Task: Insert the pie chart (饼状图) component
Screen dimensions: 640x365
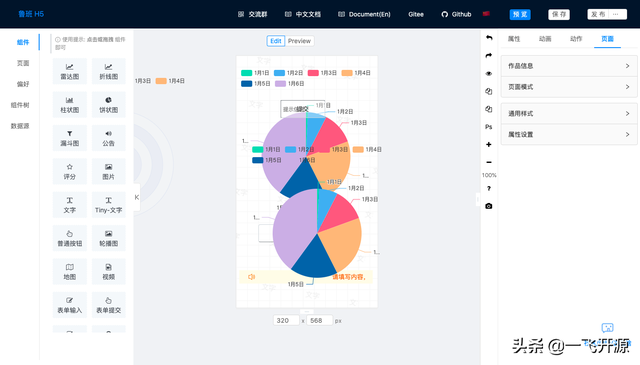Action: (x=109, y=105)
